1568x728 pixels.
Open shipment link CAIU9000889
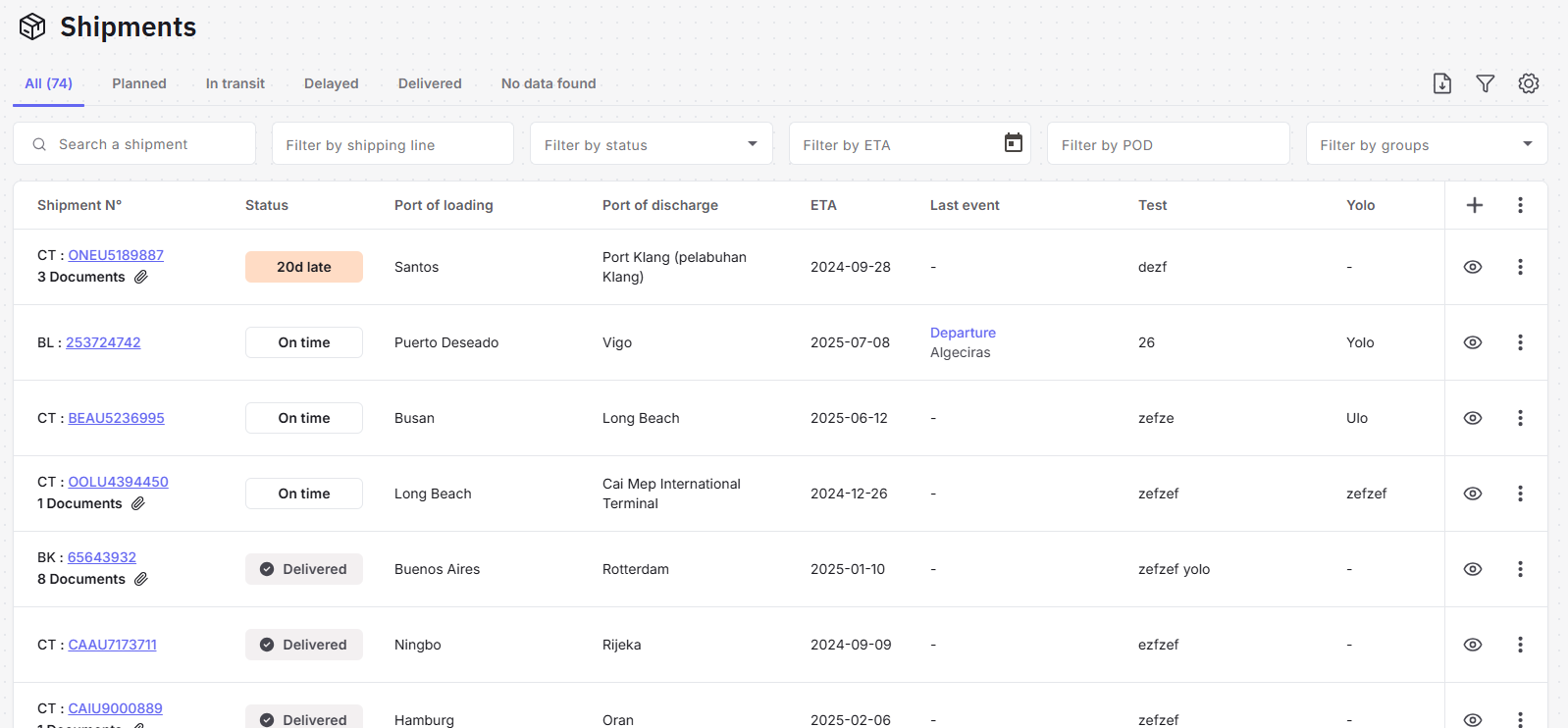115,708
